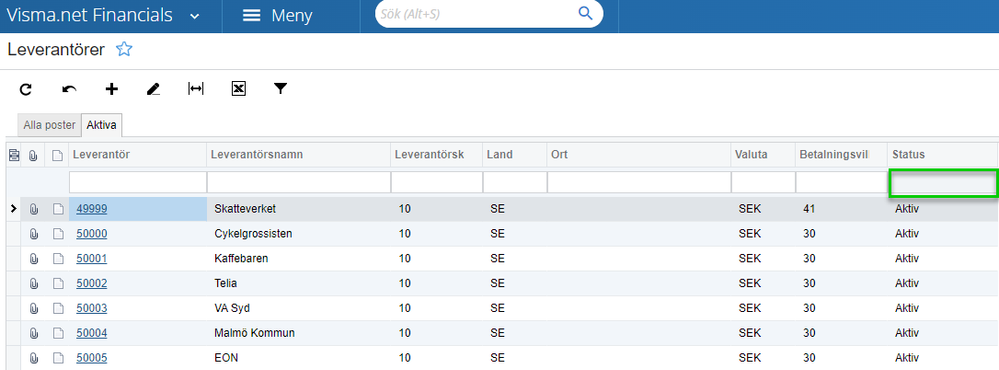Click the Ort column filter field
The image size is (999, 370).
point(639,182)
